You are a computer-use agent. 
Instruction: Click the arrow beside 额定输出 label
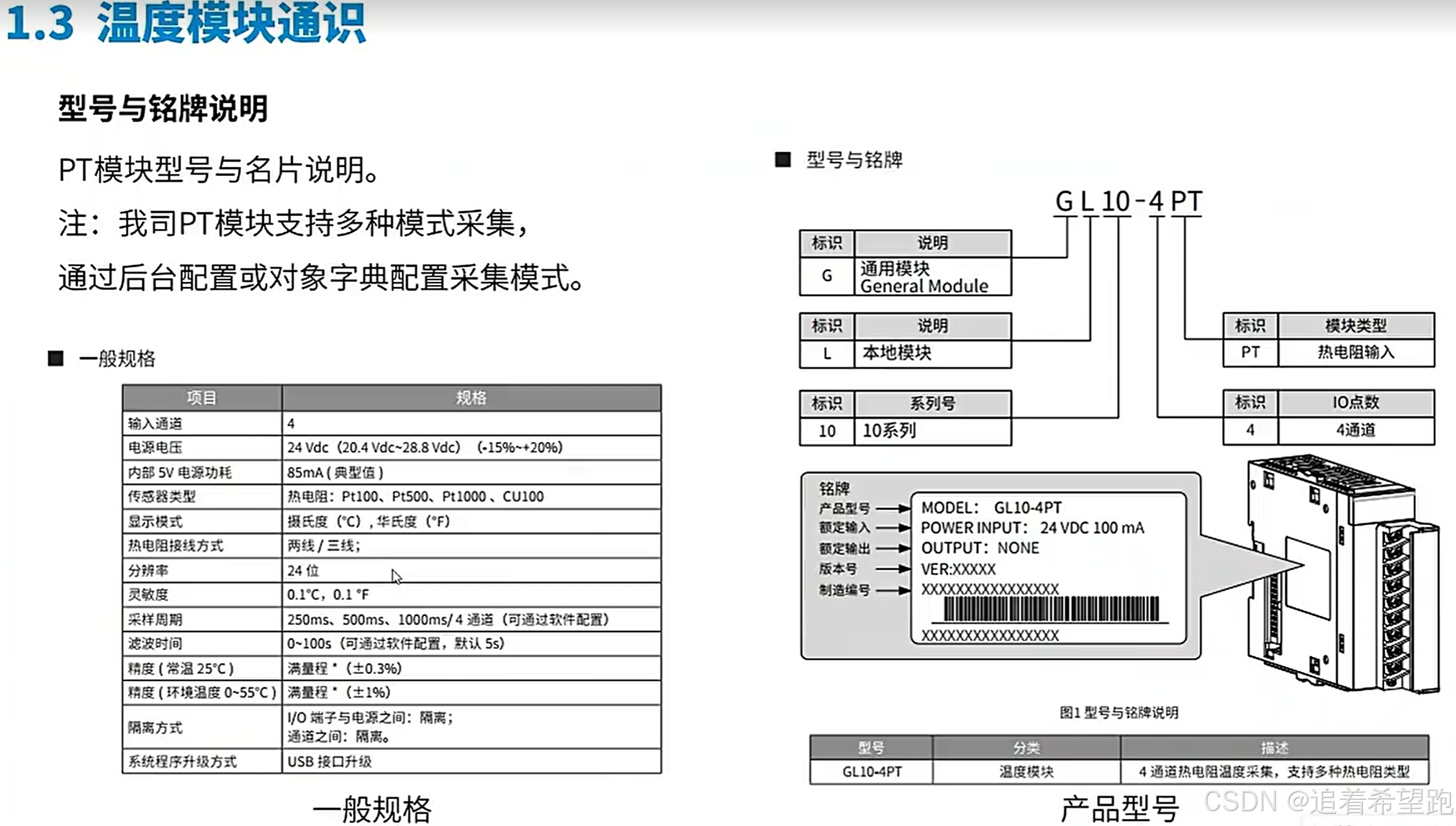tap(893, 548)
